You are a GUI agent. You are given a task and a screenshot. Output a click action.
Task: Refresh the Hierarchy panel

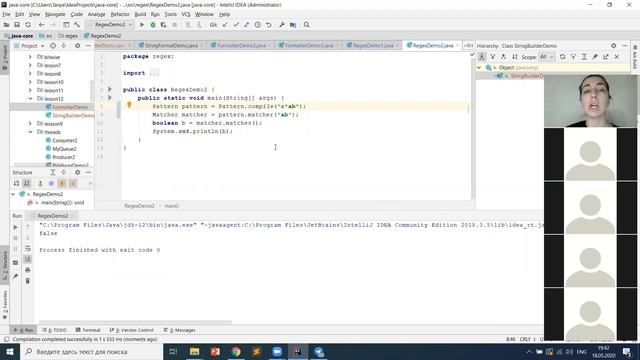point(562,57)
